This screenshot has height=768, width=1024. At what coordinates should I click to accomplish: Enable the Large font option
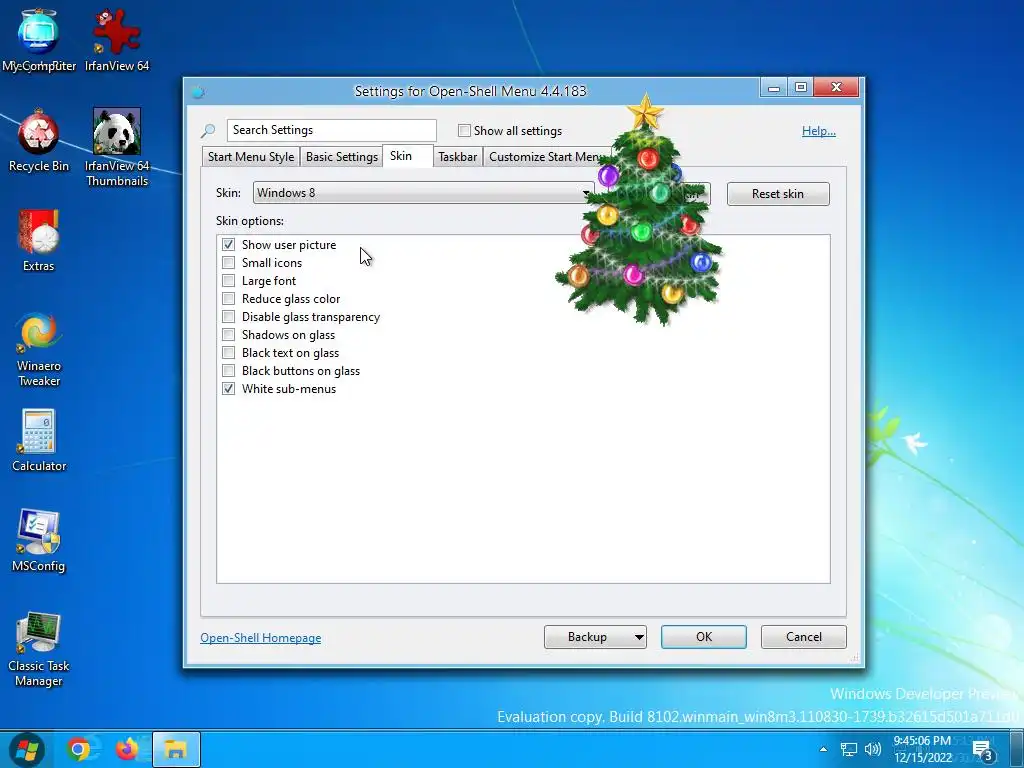pyautogui.click(x=229, y=281)
